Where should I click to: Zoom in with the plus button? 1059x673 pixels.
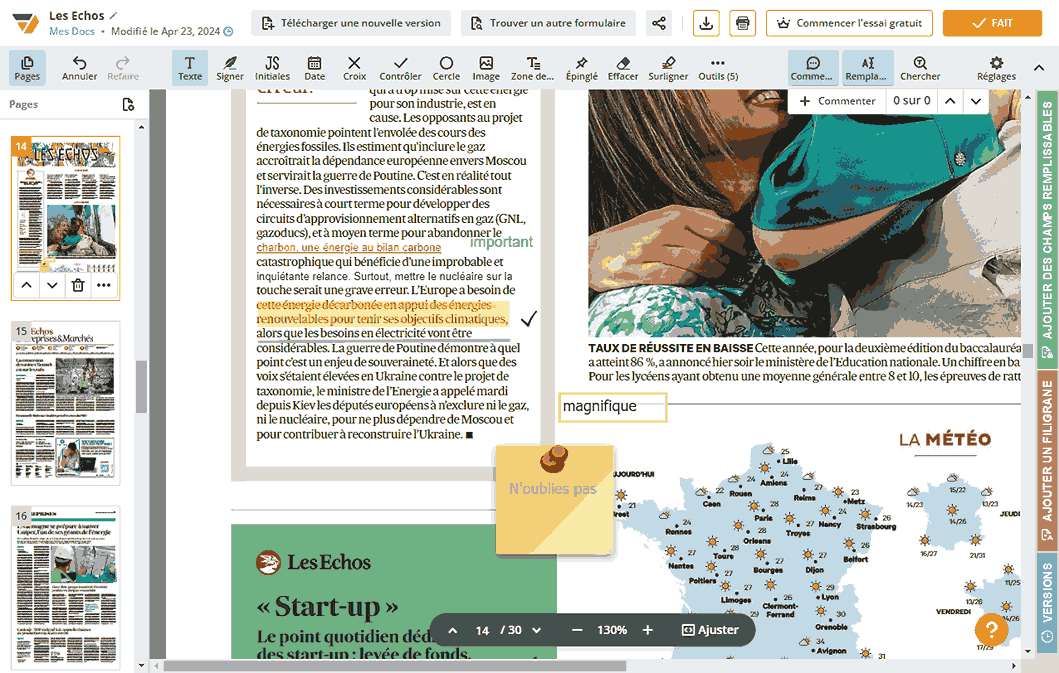tap(648, 630)
